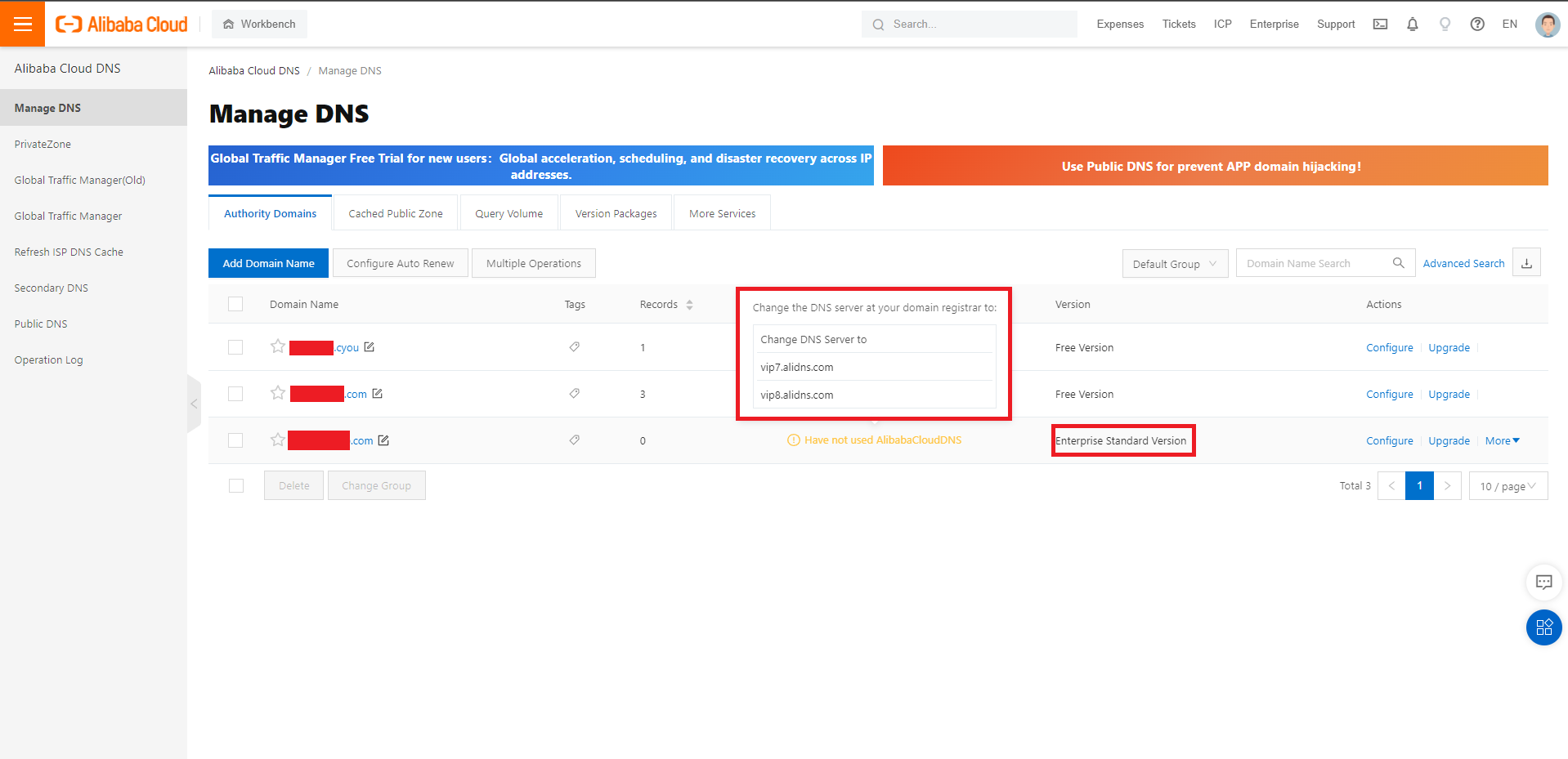Viewport: 1568px width, 759px height.
Task: Open the help question mark icon
Action: click(1477, 25)
